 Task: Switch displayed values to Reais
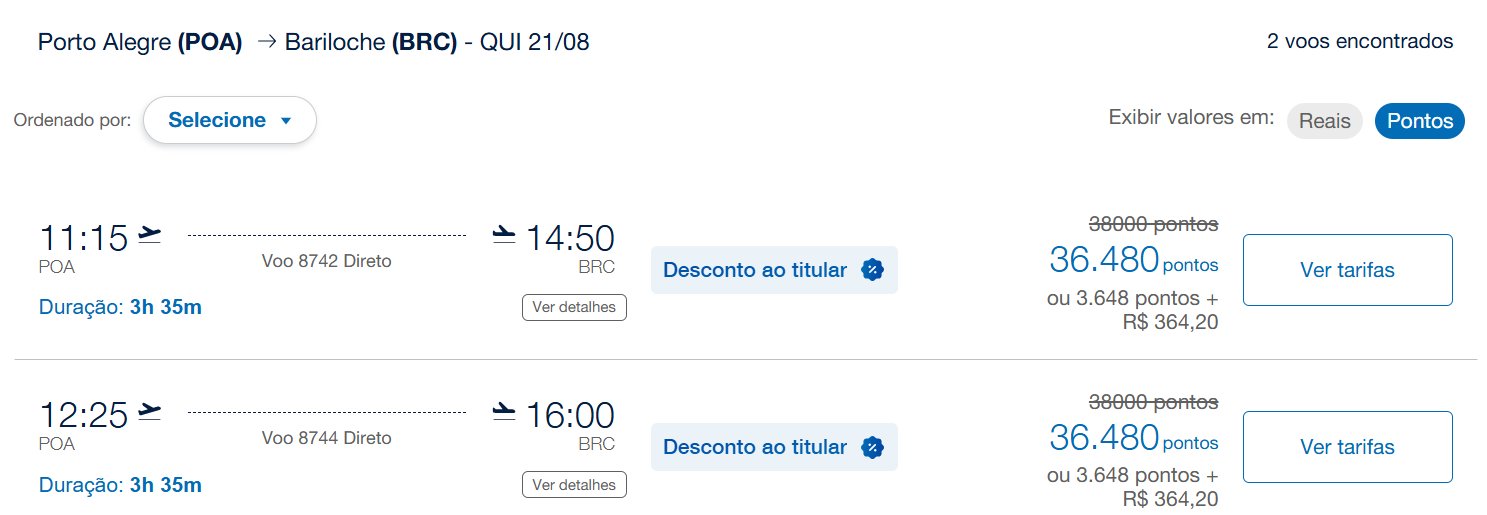(1324, 121)
